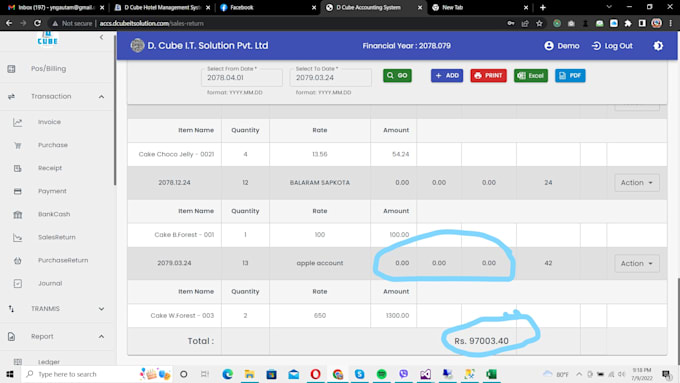Click the Select To Date field

pyautogui.click(x=330, y=78)
